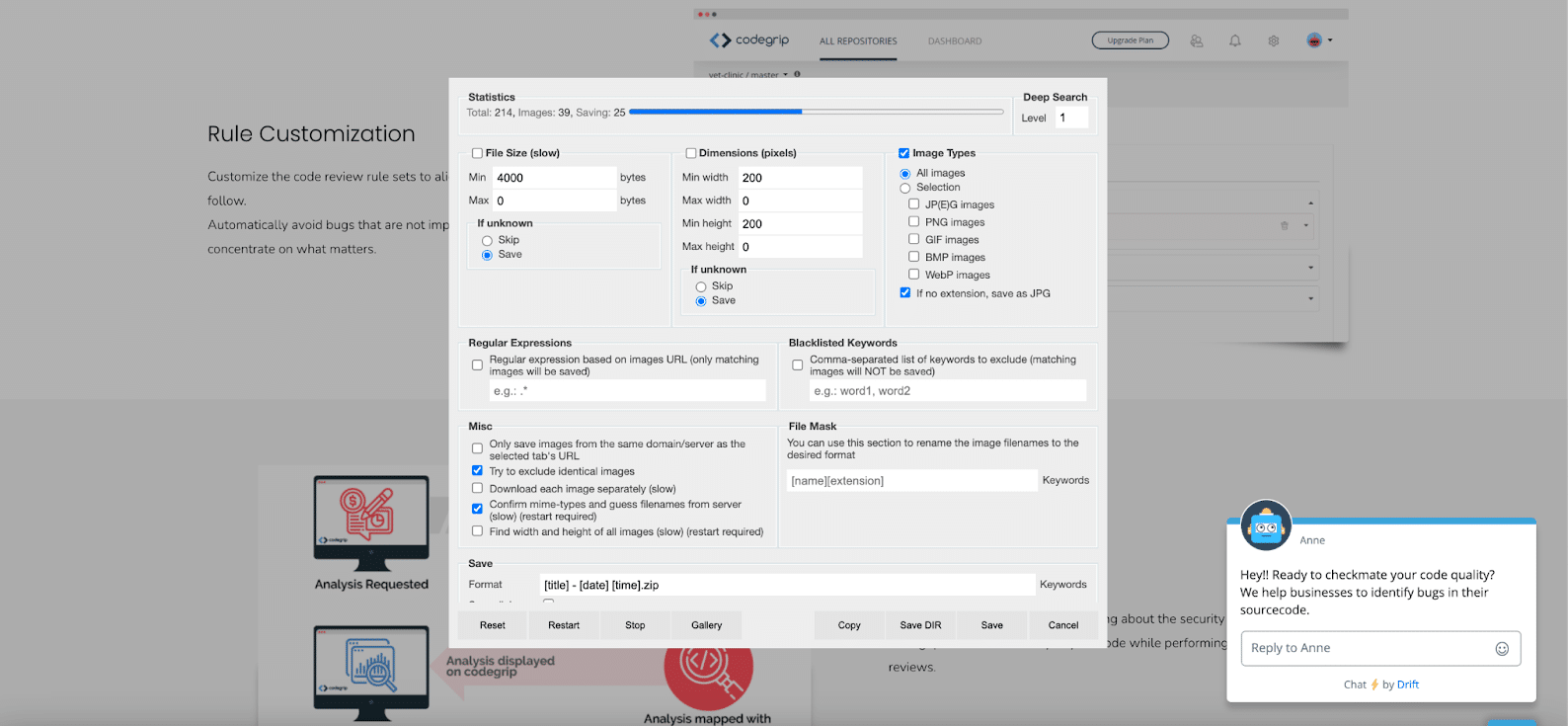Enable the Blacklisted Keywords checkbox

coord(798,365)
